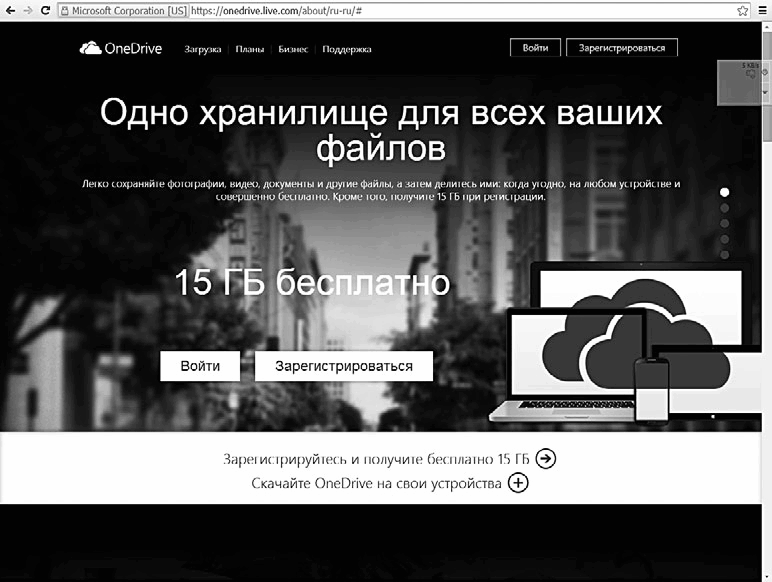Click the URL address bar field
The image size is (772, 582).
point(404,10)
